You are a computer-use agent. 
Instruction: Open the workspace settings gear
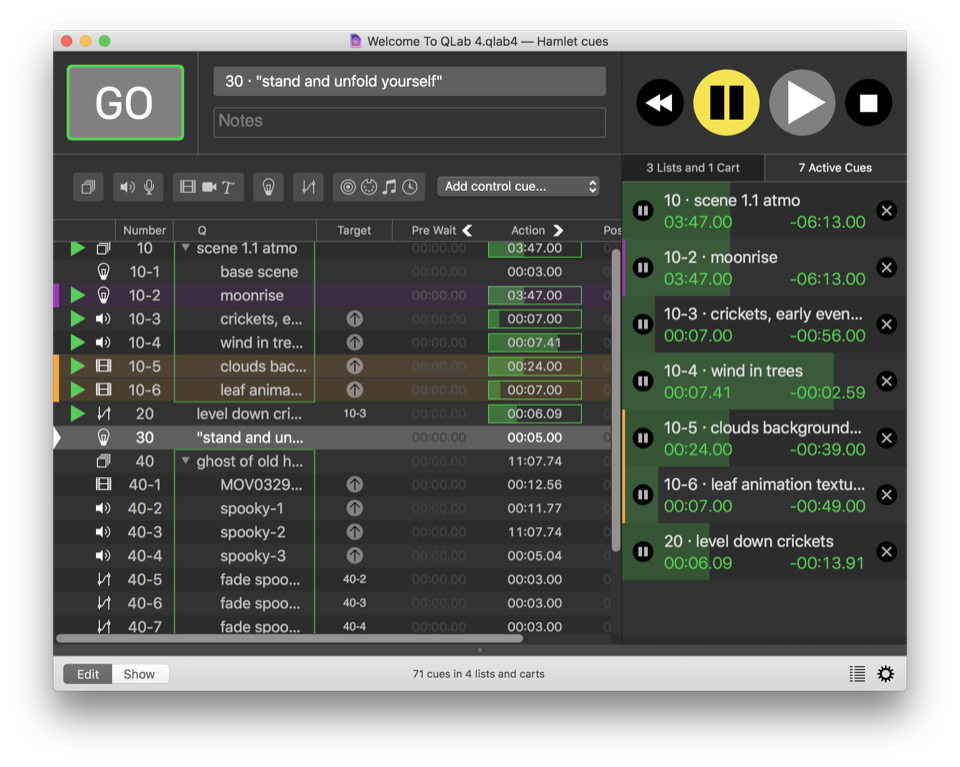click(x=885, y=674)
